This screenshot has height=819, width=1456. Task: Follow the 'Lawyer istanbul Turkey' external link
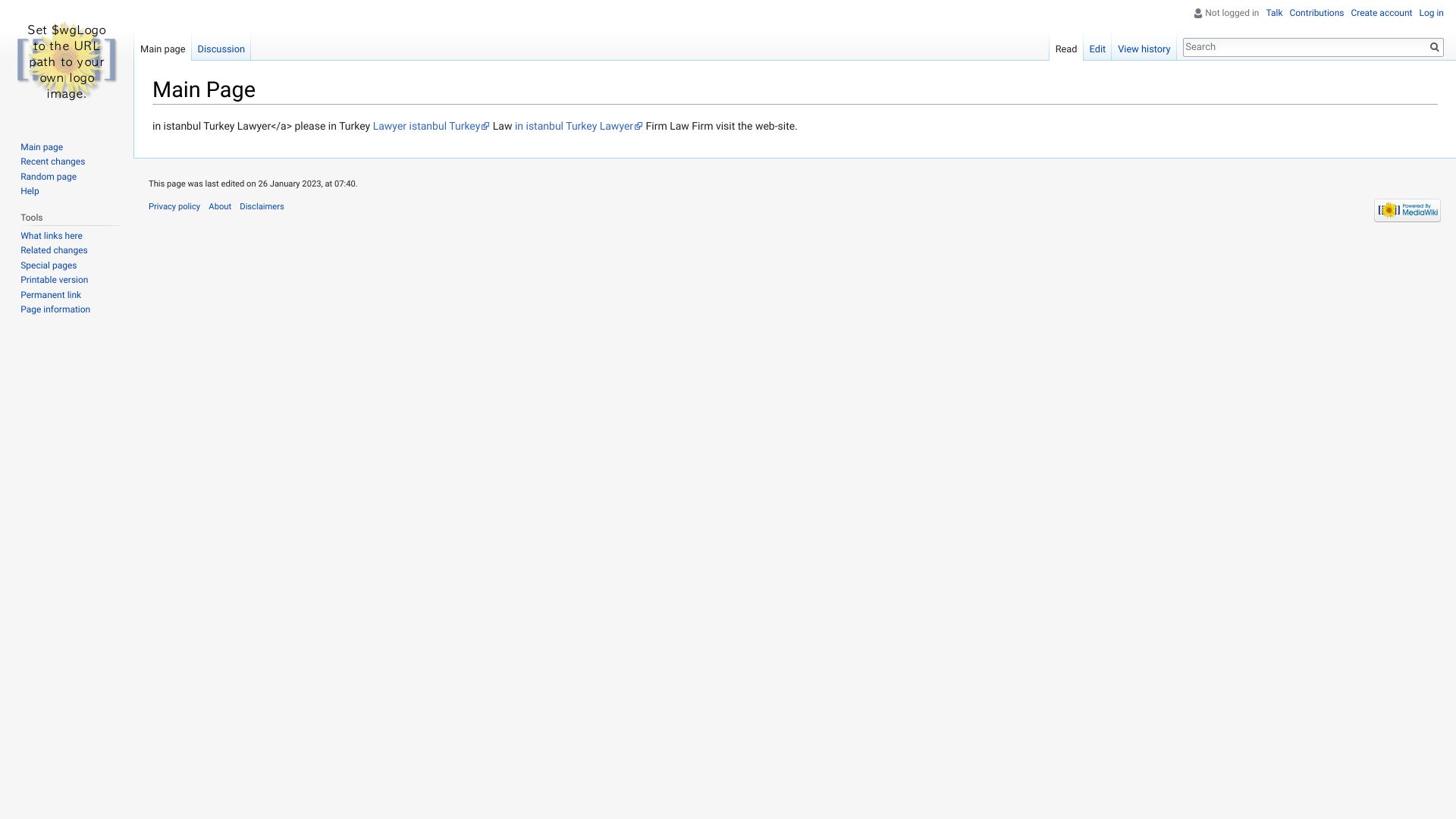point(431,127)
